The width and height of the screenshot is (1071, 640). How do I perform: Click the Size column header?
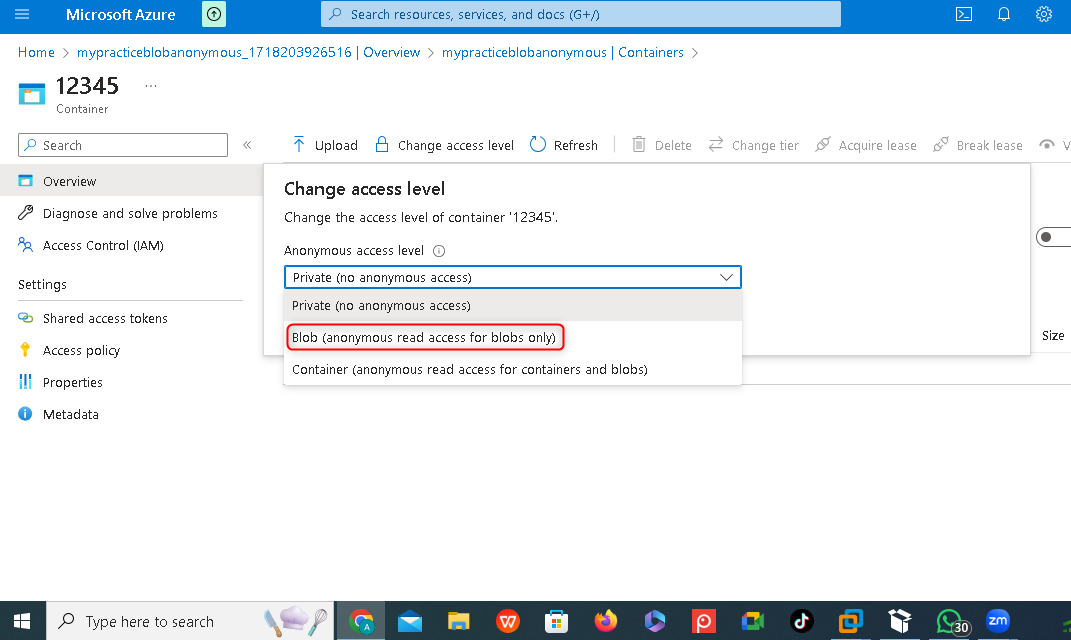click(x=1053, y=335)
